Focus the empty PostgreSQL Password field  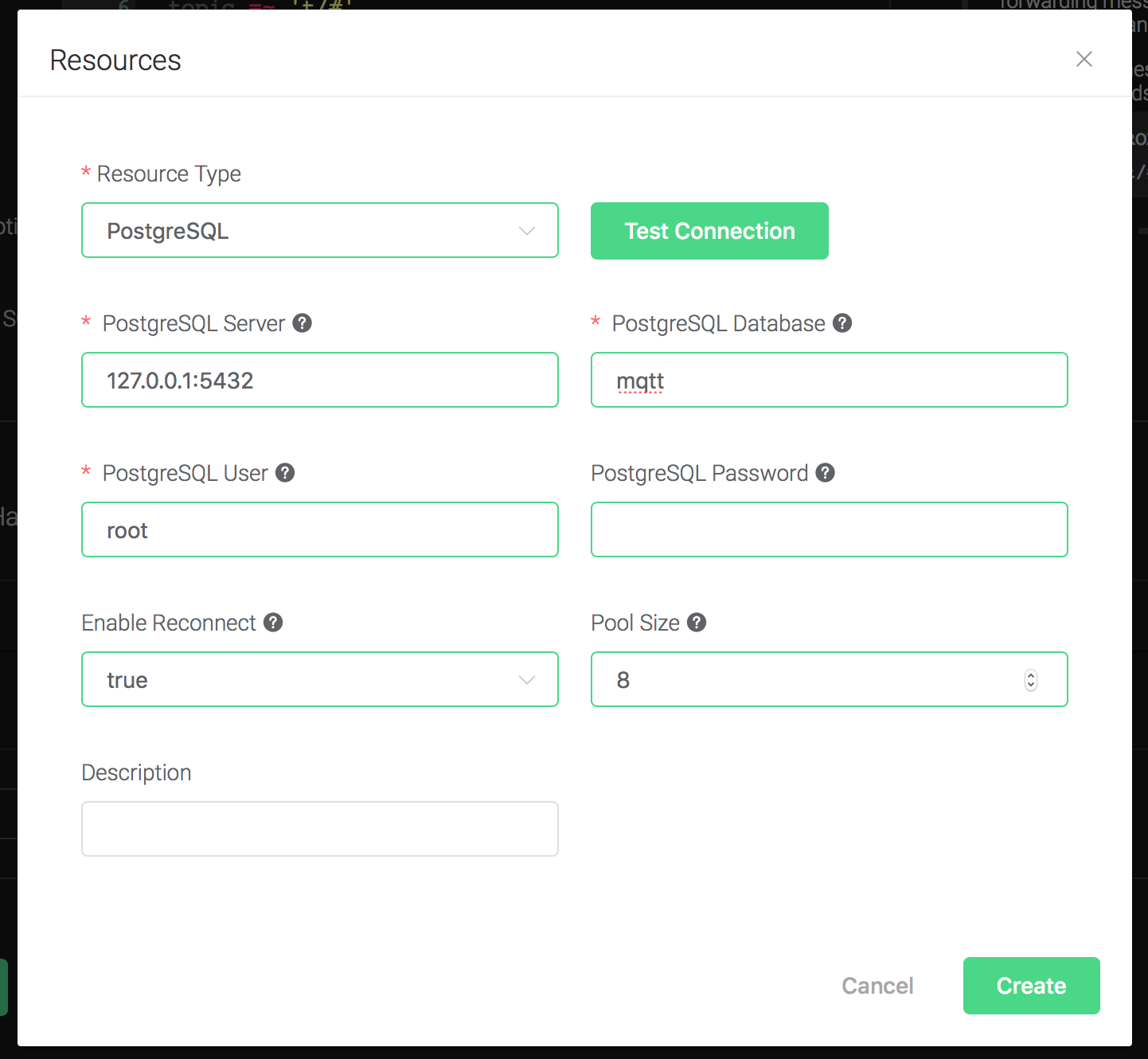[x=829, y=529]
